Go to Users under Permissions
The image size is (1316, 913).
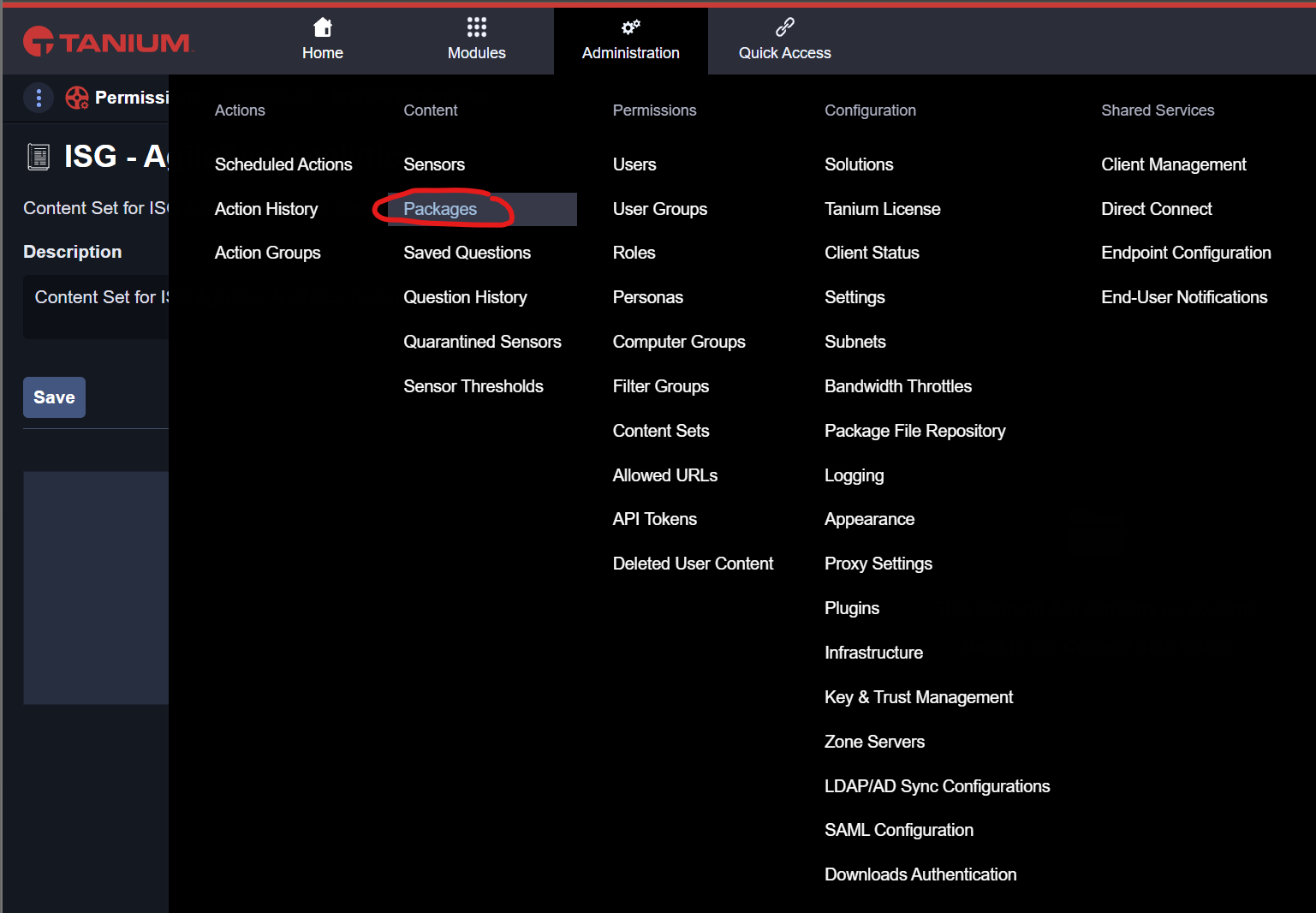tap(634, 164)
